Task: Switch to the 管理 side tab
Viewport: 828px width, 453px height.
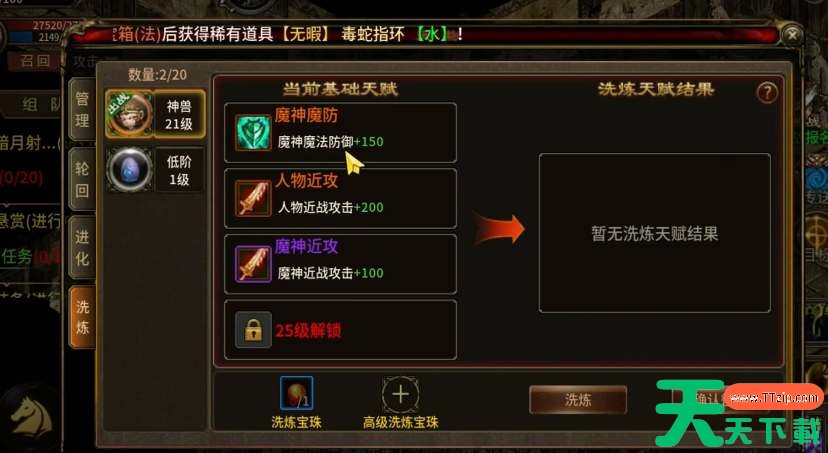Action: [82, 109]
